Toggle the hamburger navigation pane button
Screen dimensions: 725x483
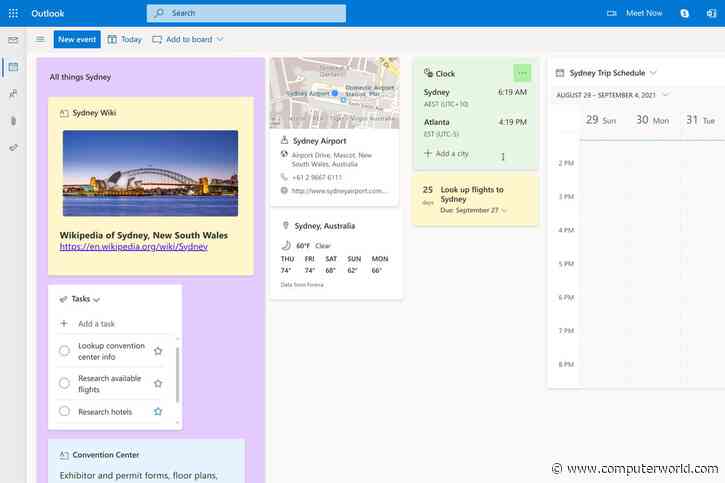[x=40, y=39]
